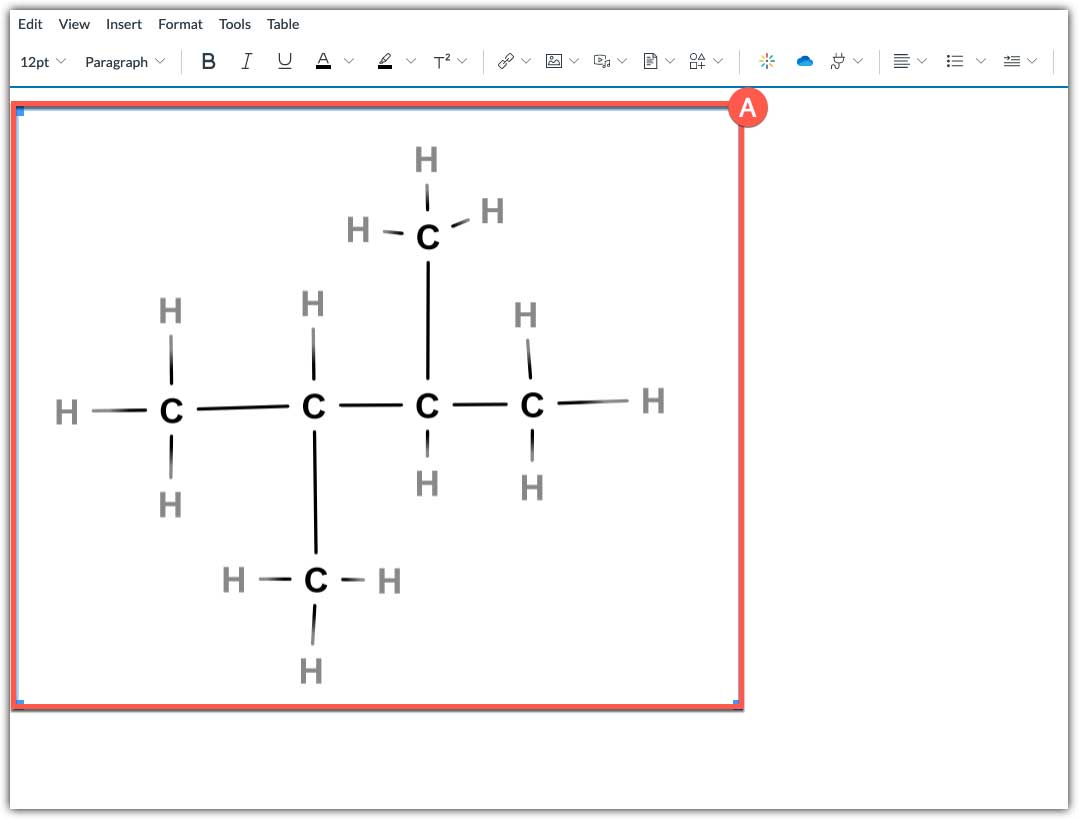Click the Documents icon
This screenshot has height=819, width=1078.
pos(650,61)
